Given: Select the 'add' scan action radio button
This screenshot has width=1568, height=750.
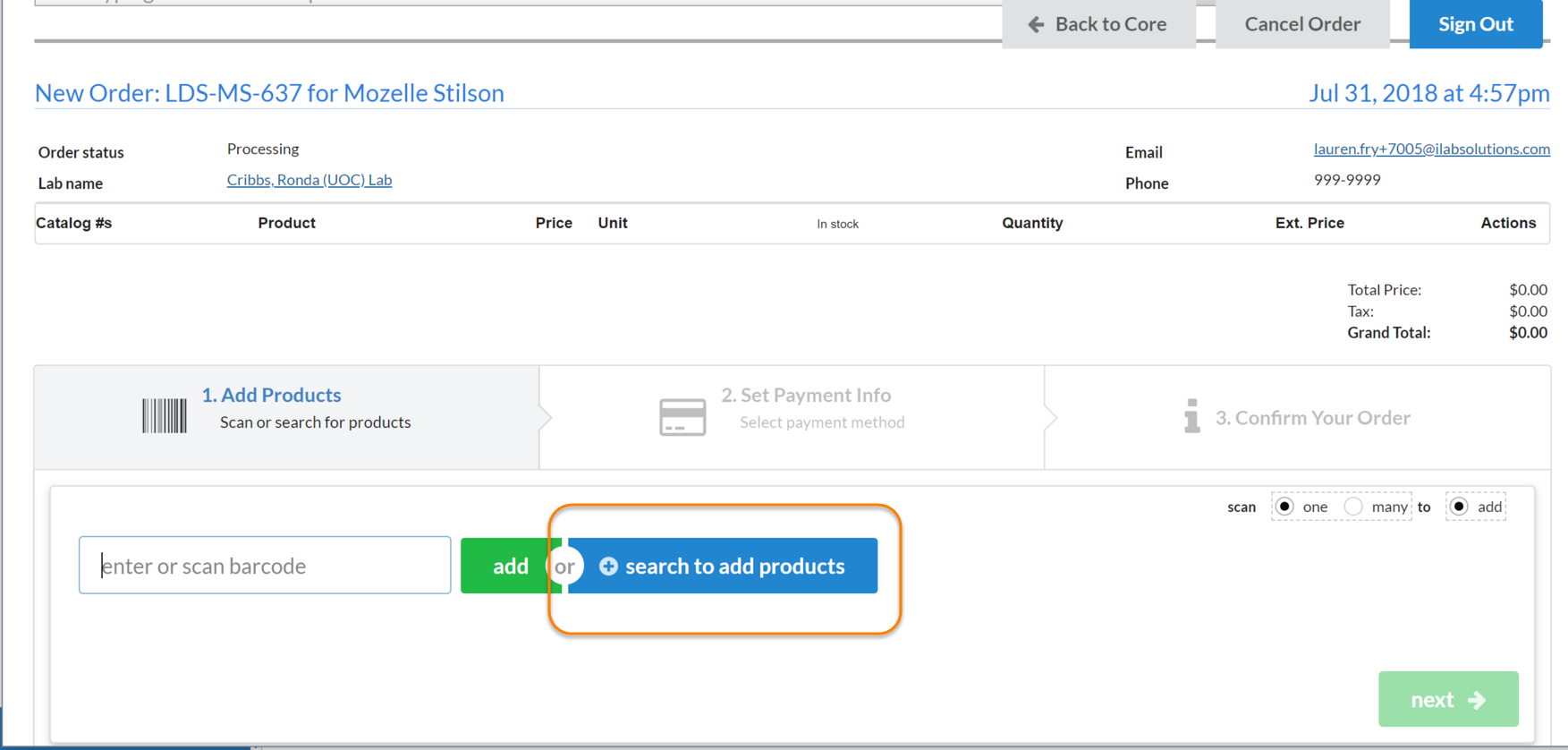Looking at the screenshot, I should point(1459,507).
